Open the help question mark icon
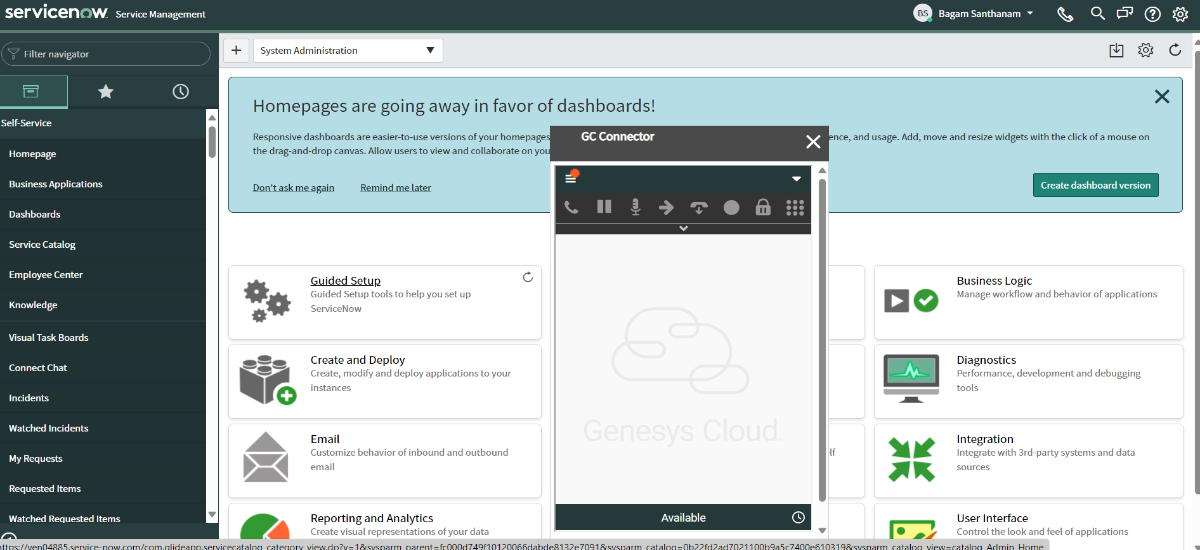The height and width of the screenshot is (550, 1200). [1153, 14]
